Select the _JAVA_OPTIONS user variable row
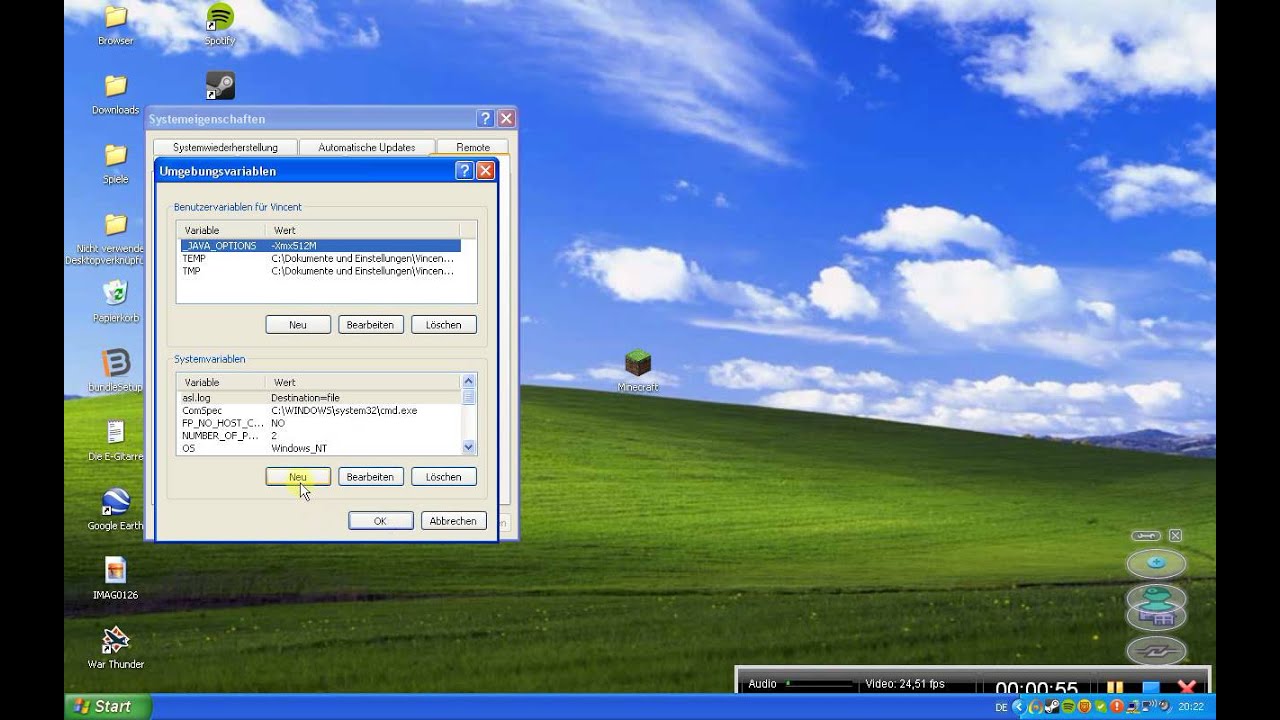 click(x=320, y=245)
